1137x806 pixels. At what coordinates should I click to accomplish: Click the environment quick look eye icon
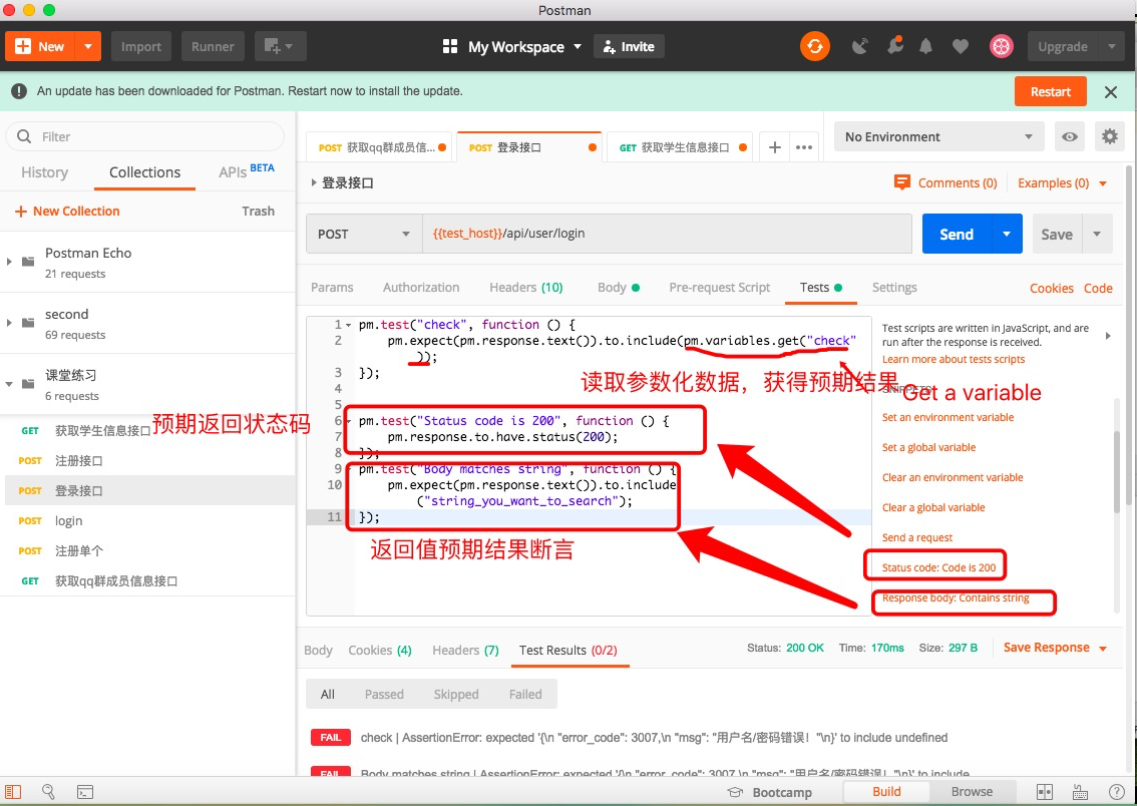coord(1070,136)
